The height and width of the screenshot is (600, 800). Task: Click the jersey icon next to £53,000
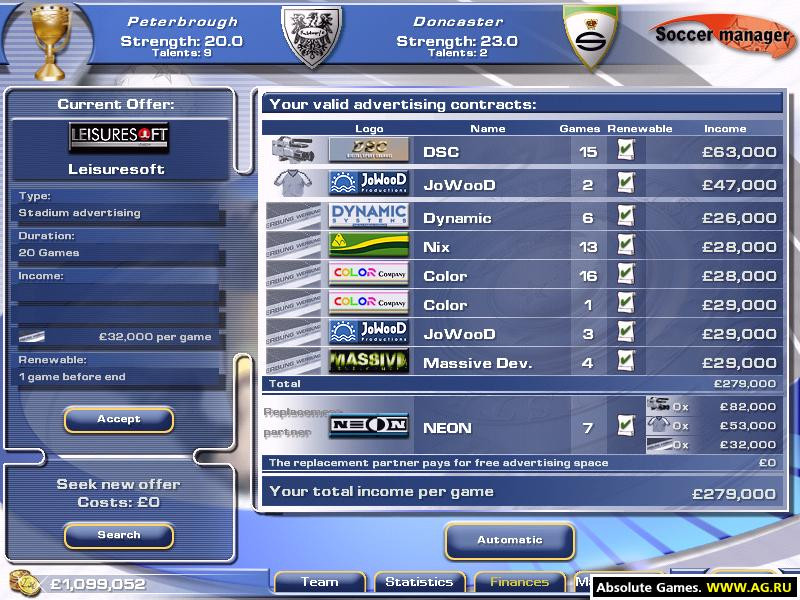658,424
